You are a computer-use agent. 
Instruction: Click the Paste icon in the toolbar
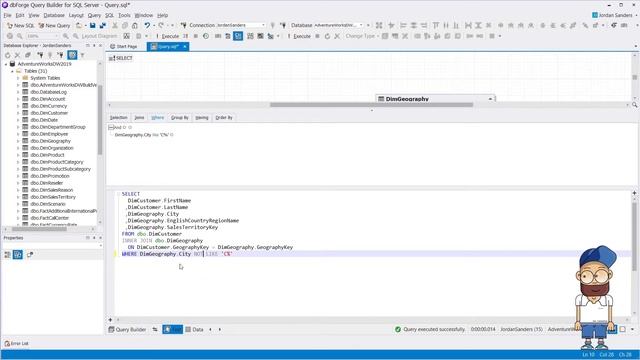(135, 25)
